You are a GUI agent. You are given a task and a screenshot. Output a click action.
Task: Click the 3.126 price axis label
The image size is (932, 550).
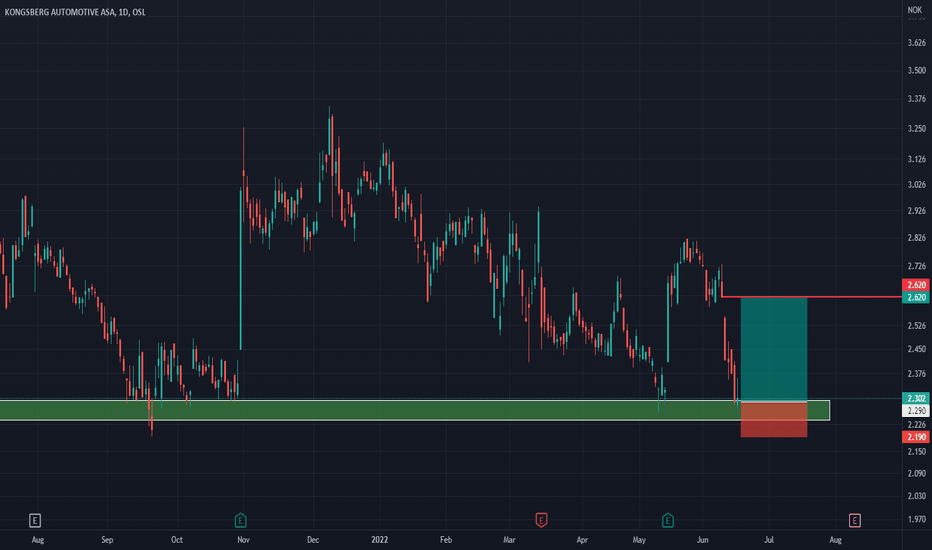(x=917, y=159)
